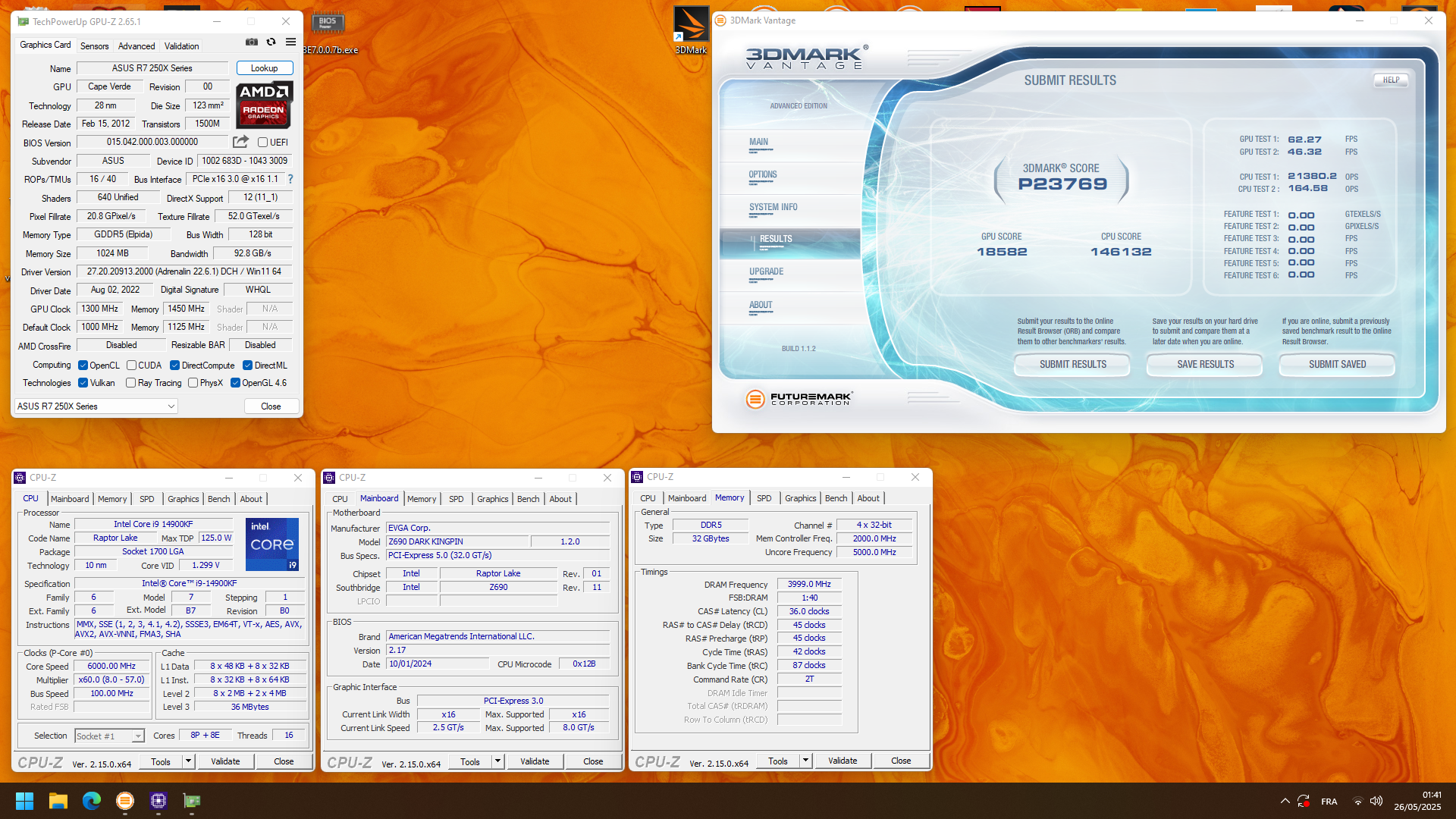Viewport: 1456px width, 819px height.
Task: Expand Tools dropdown arrow in CPU-Z Memory window
Action: (x=805, y=761)
